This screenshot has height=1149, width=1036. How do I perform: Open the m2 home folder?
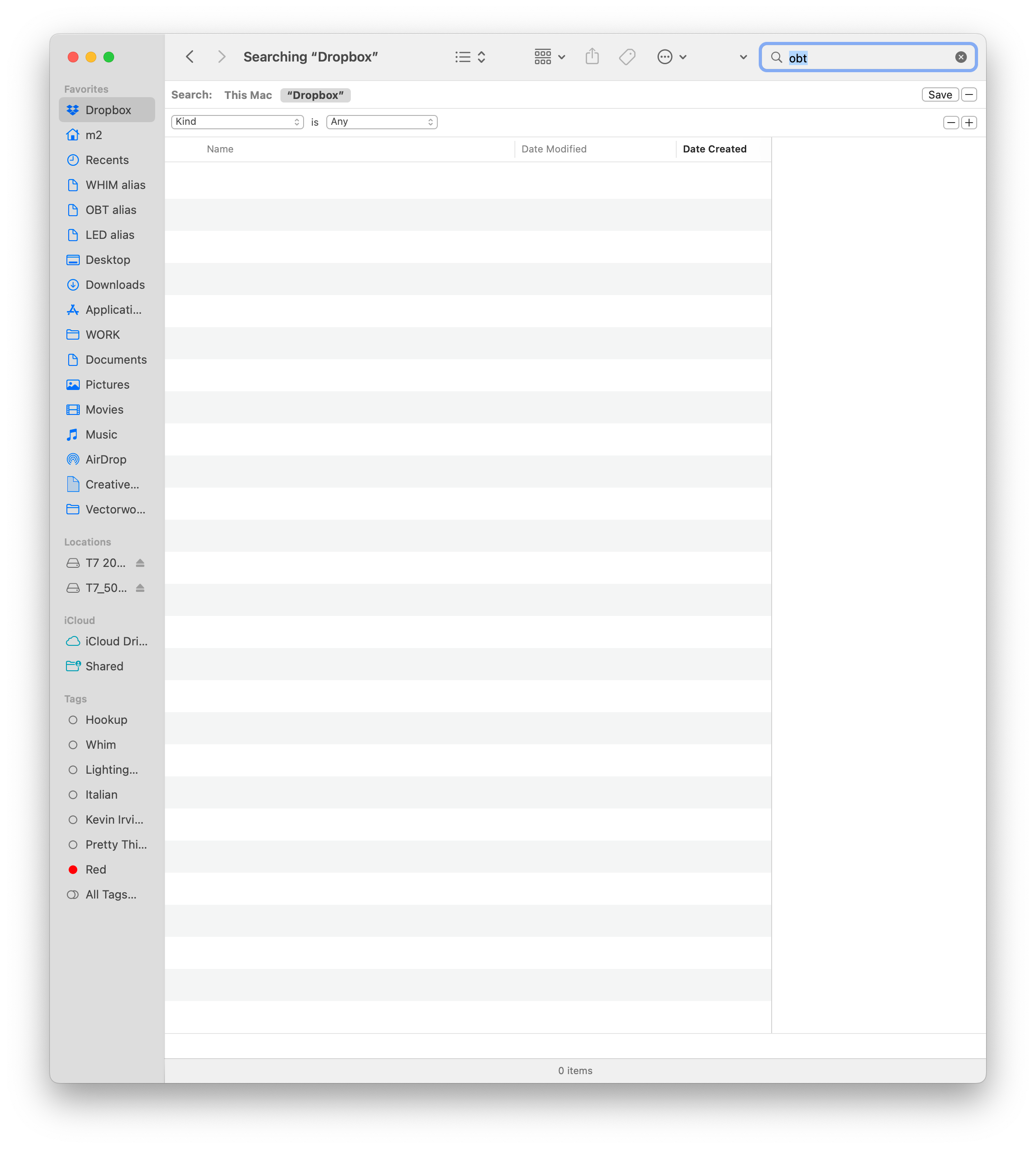107,135
